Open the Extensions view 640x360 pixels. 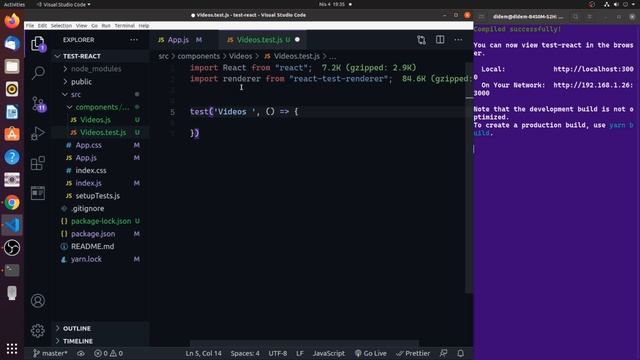pos(38,163)
